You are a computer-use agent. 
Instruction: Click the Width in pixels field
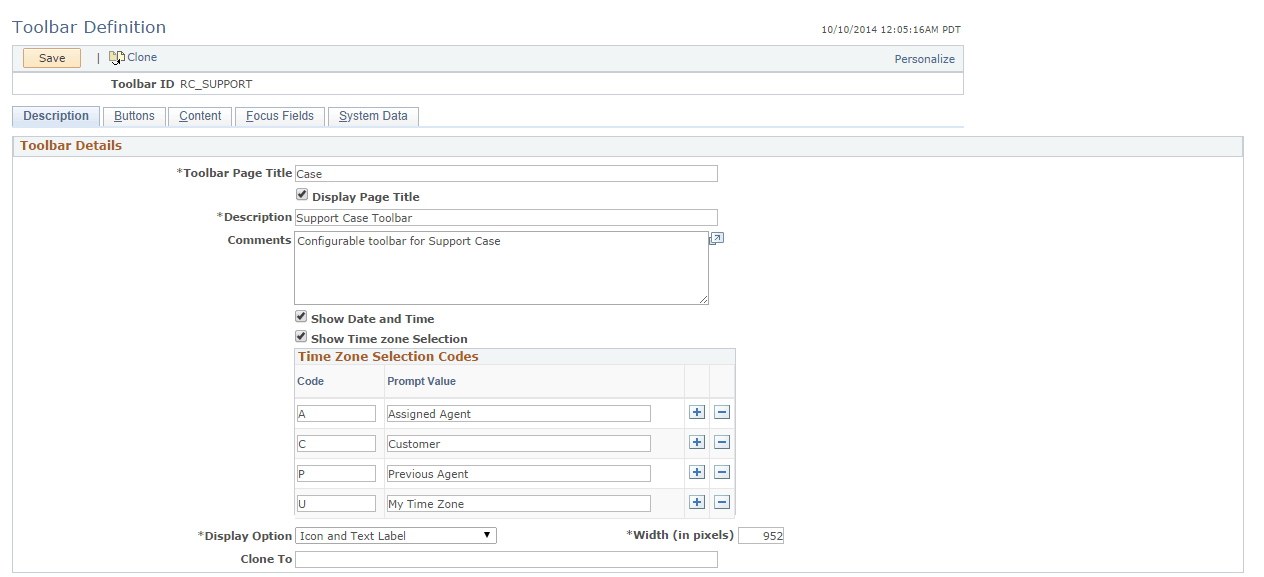pyautogui.click(x=761, y=535)
